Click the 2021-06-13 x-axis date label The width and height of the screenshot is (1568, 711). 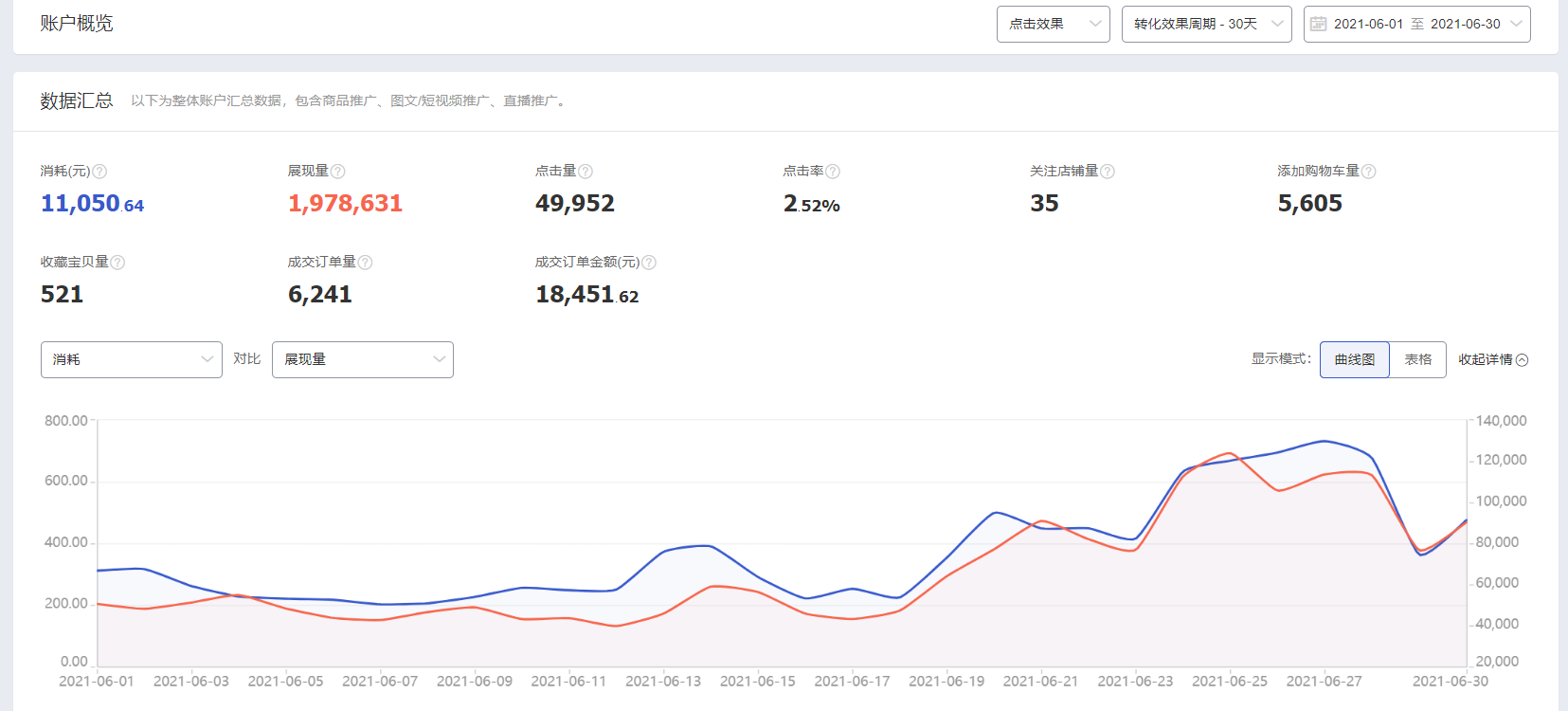pyautogui.click(x=663, y=681)
